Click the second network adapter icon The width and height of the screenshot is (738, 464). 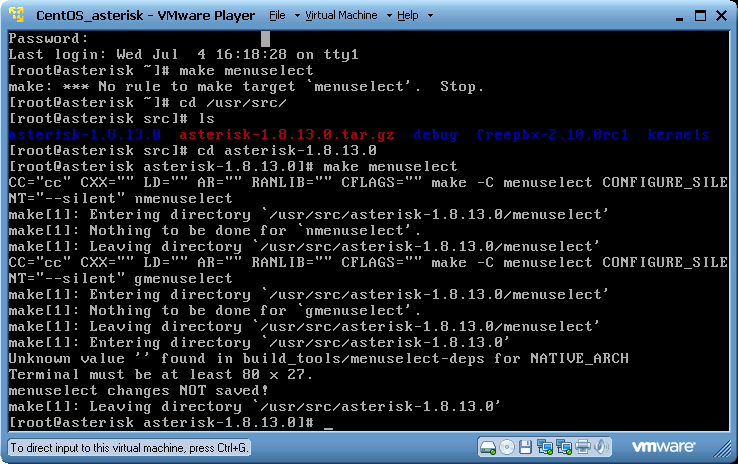pos(565,446)
